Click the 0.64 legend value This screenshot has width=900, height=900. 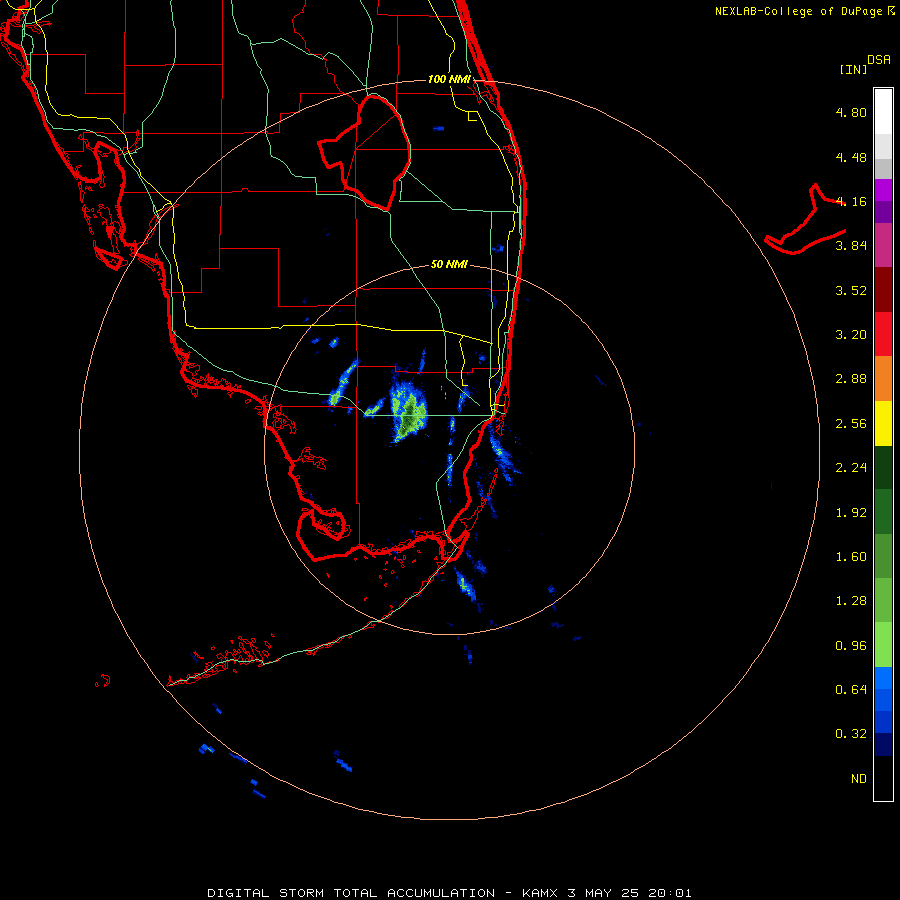click(x=851, y=689)
